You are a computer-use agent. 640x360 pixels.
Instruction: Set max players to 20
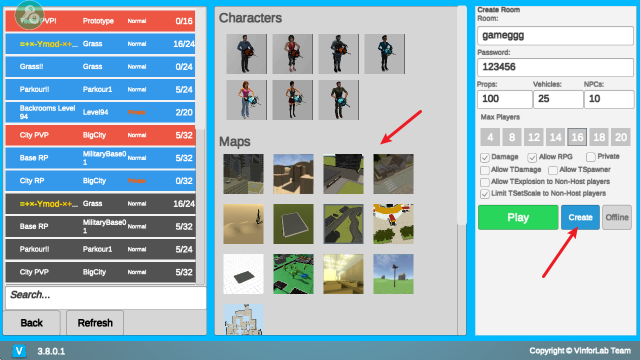621,137
